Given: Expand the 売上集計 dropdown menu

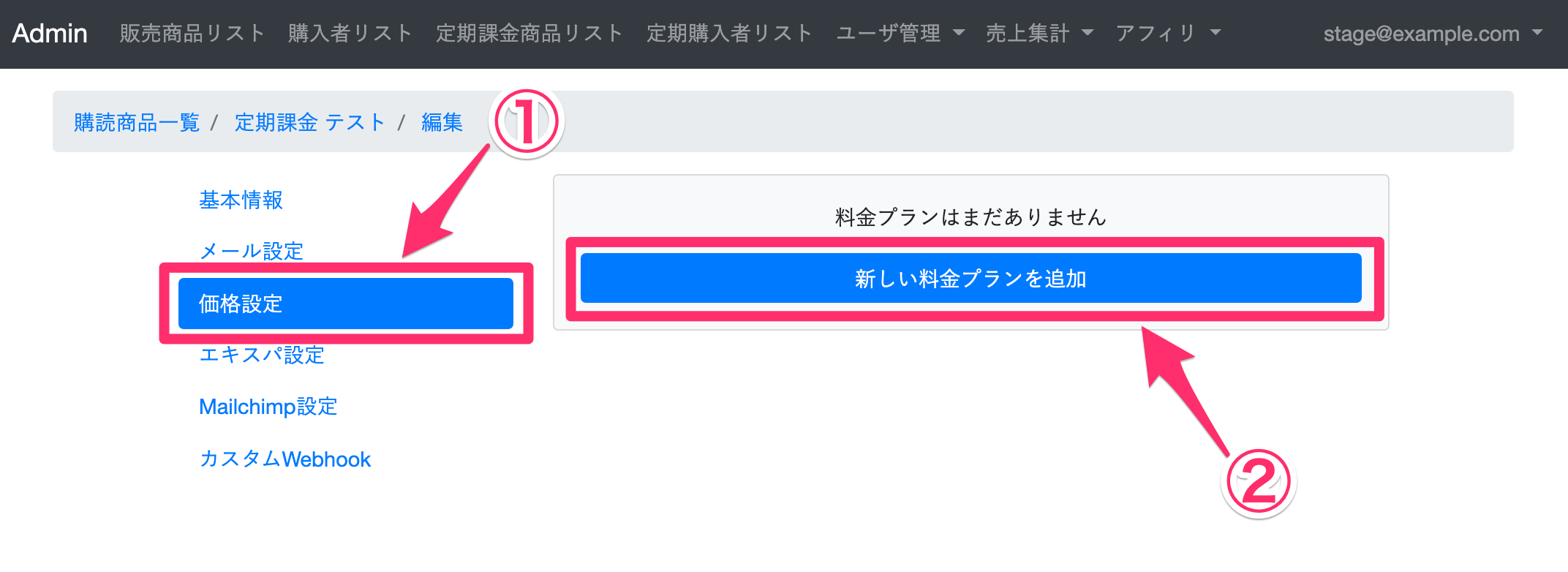Looking at the screenshot, I should coord(1039,34).
